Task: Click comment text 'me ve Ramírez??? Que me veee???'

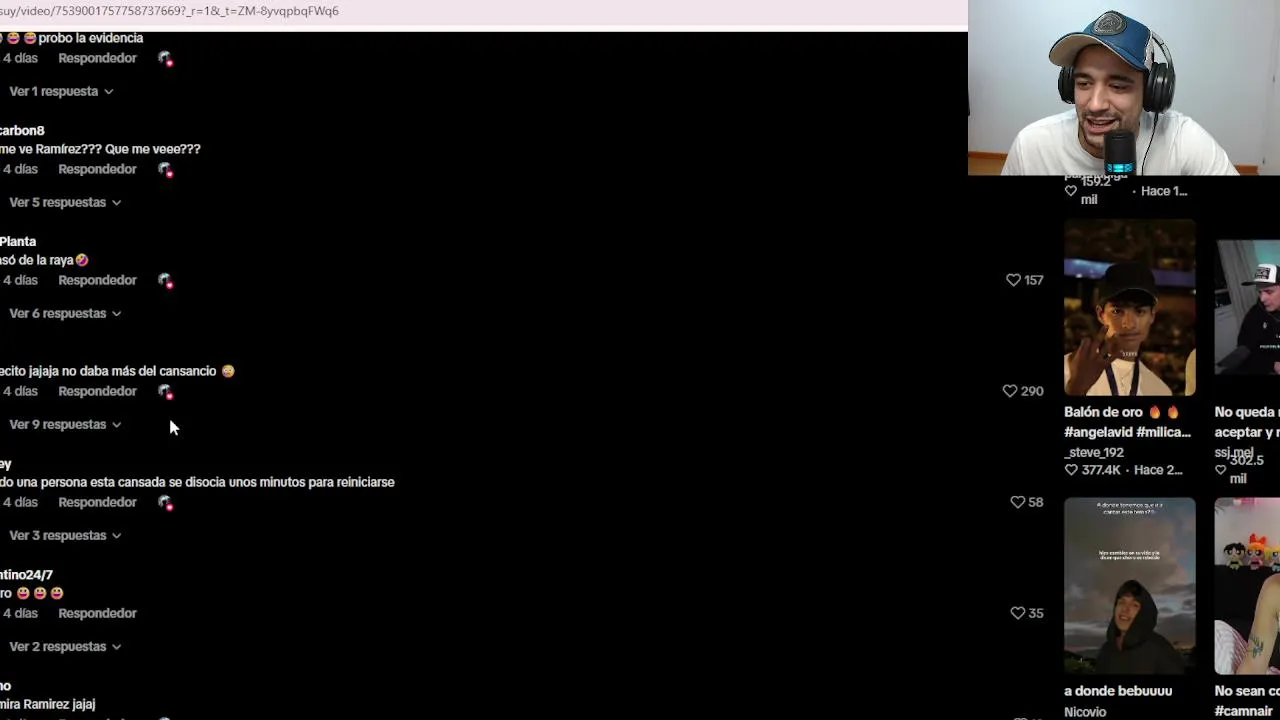Action: [x=100, y=149]
